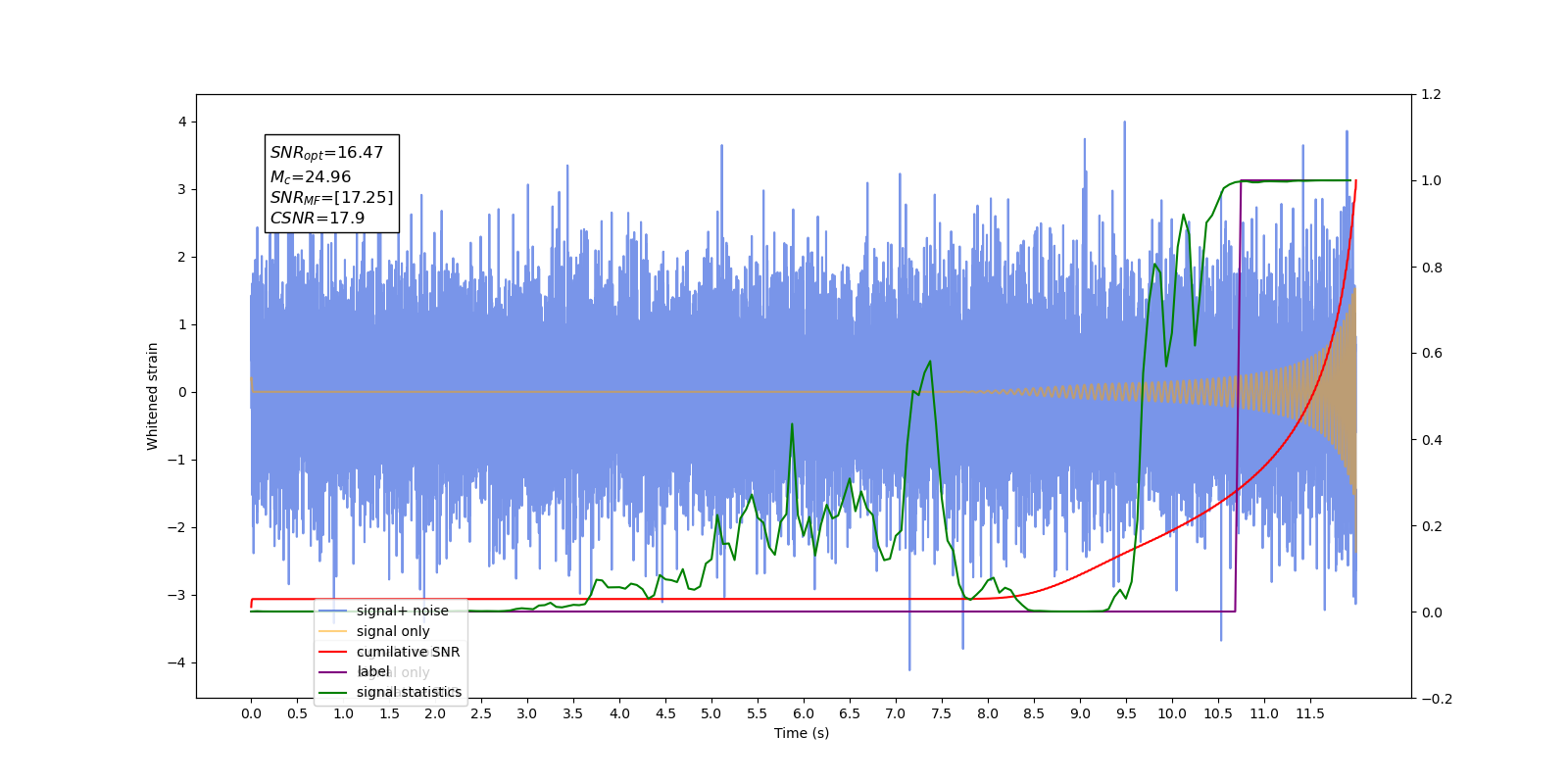This screenshot has width=1568, height=784.
Task: Click the 9.5 tick on the time axis
Action: (1126, 713)
